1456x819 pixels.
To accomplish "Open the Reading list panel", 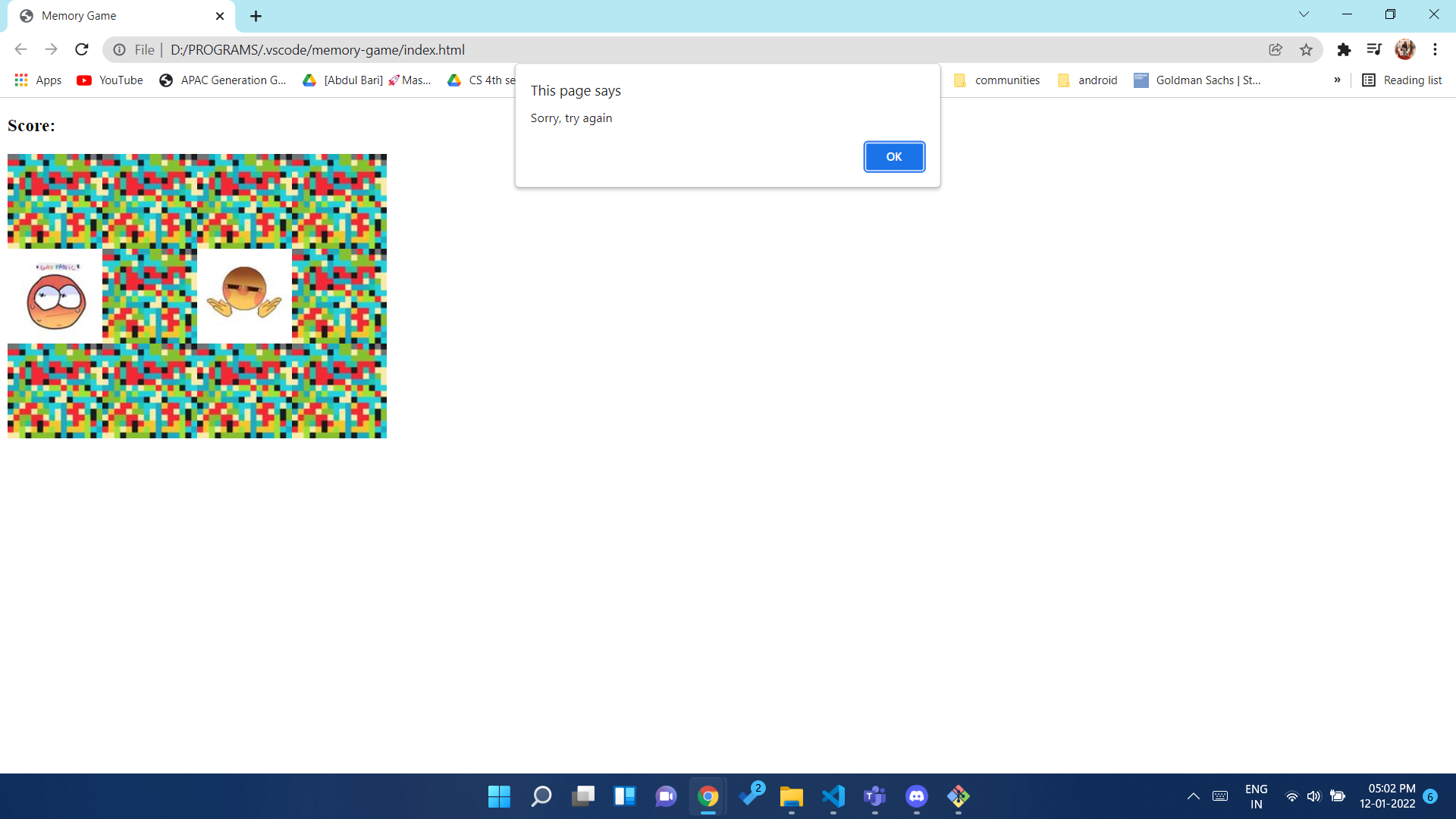I will click(1401, 80).
